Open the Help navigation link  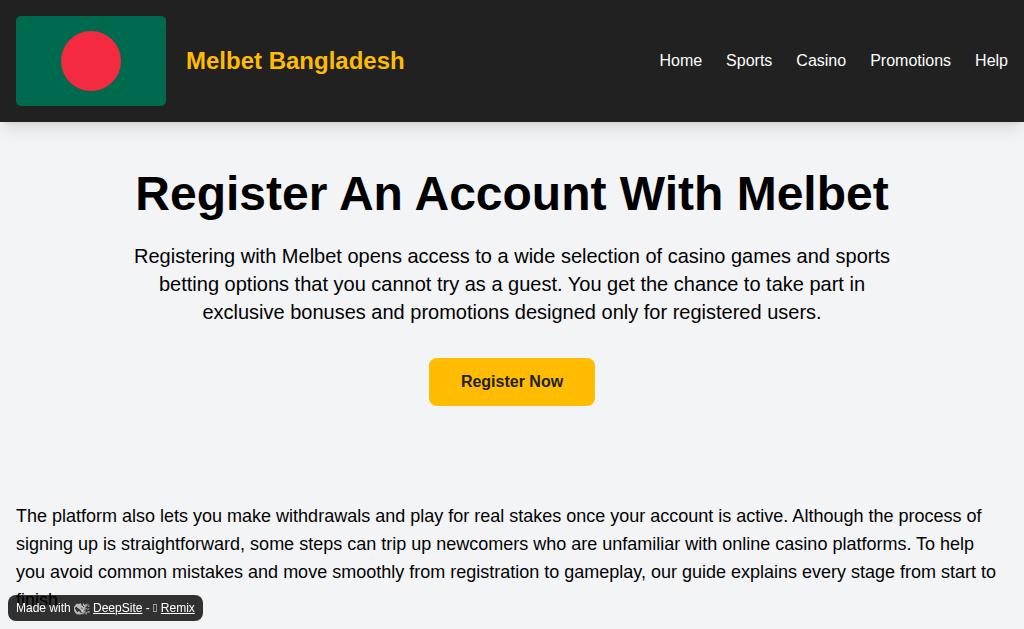point(991,60)
